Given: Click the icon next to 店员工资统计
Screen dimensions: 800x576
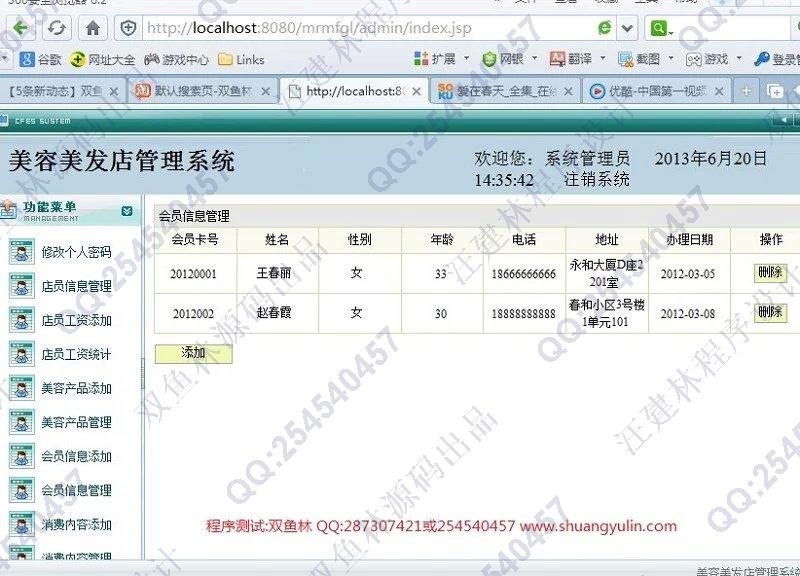Looking at the screenshot, I should tap(21, 354).
